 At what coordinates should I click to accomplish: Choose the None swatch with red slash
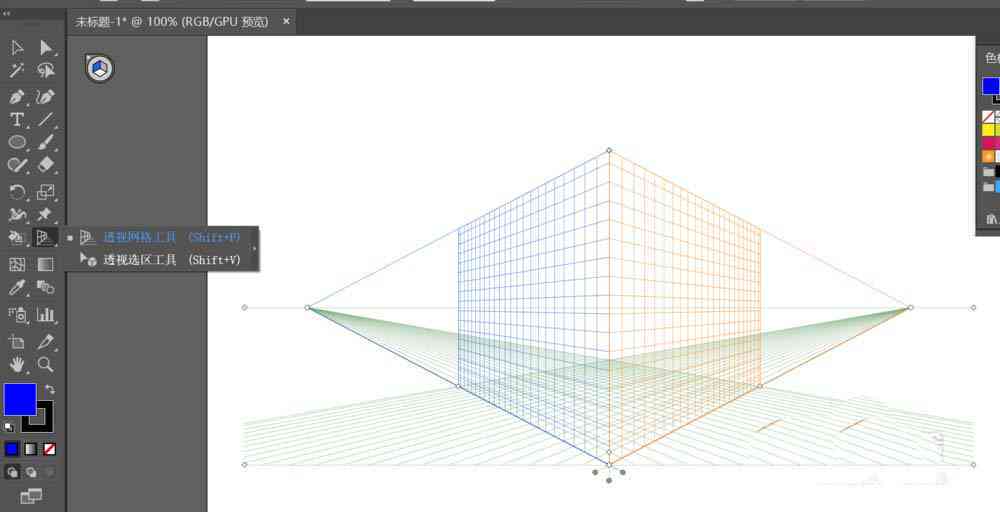pyautogui.click(x=989, y=117)
